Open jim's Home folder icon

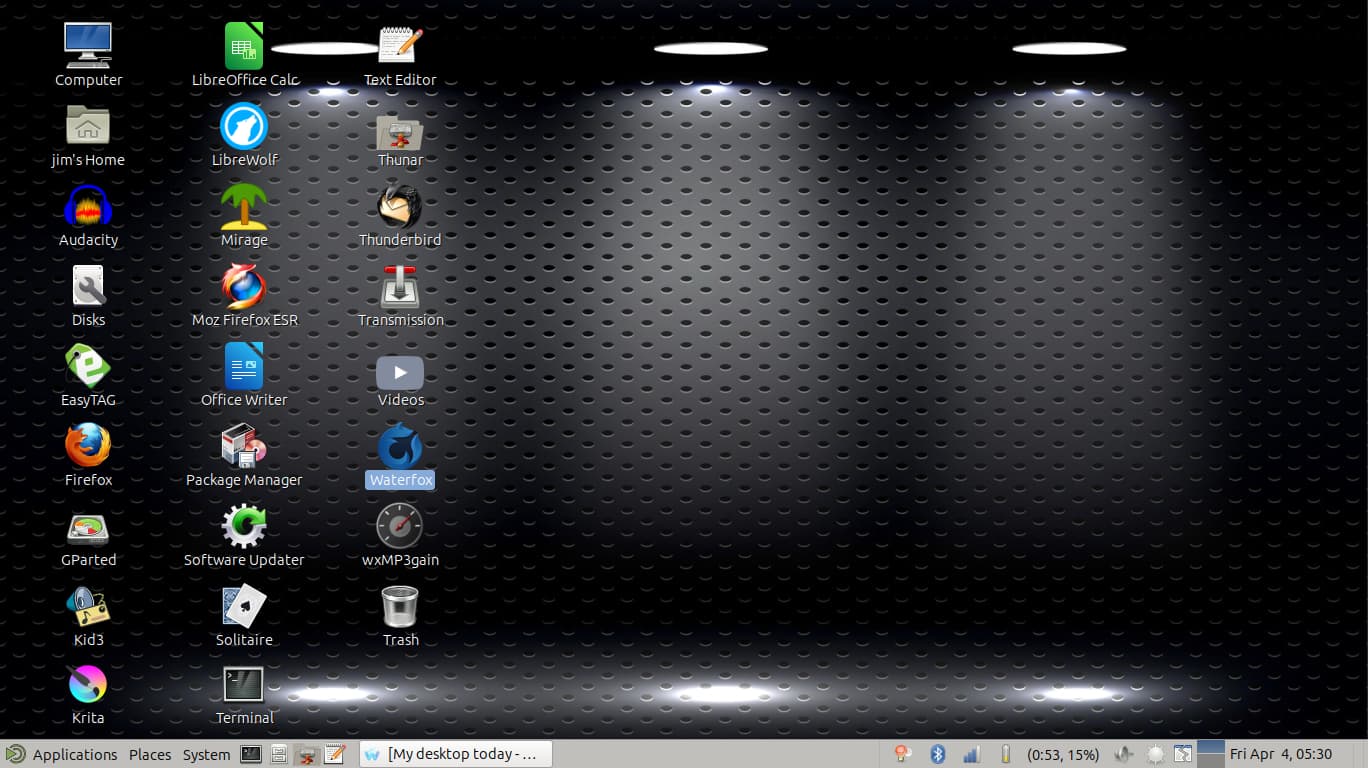pyautogui.click(x=88, y=125)
